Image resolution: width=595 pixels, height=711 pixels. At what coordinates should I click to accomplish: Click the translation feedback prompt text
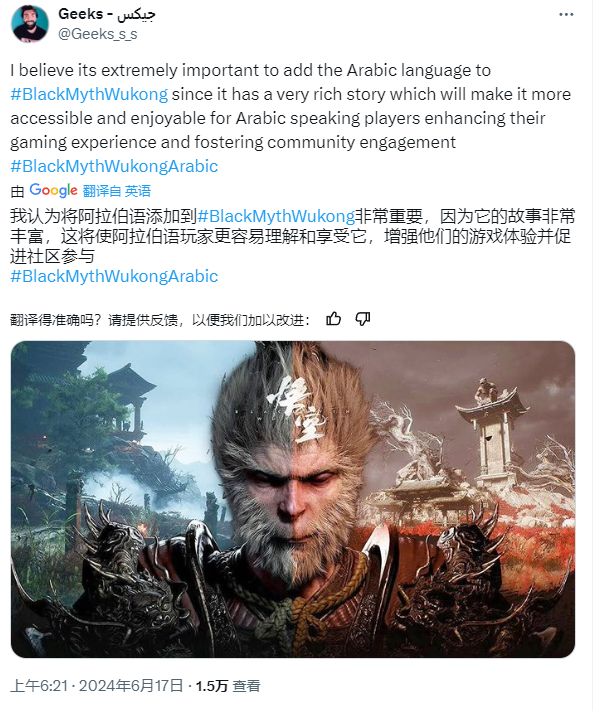click(x=160, y=320)
